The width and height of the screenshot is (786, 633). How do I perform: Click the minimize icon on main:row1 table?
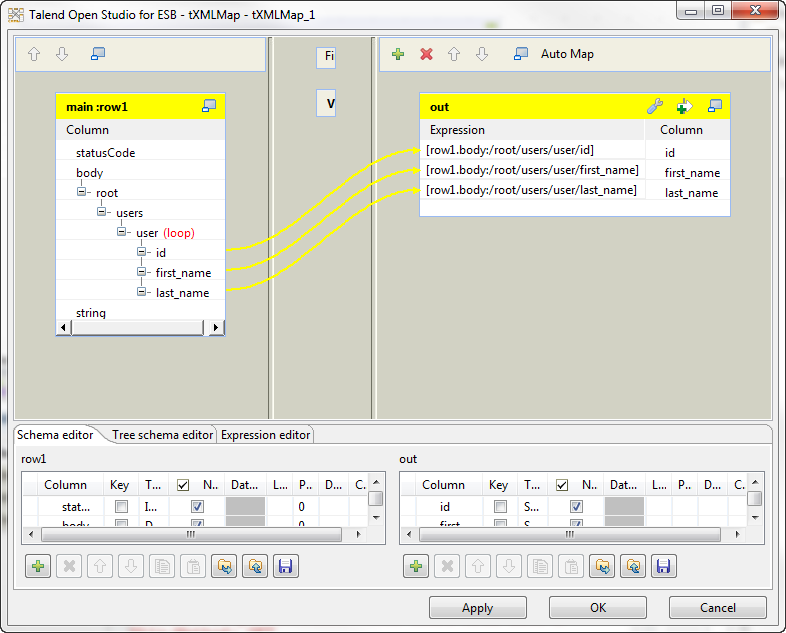click(209, 106)
